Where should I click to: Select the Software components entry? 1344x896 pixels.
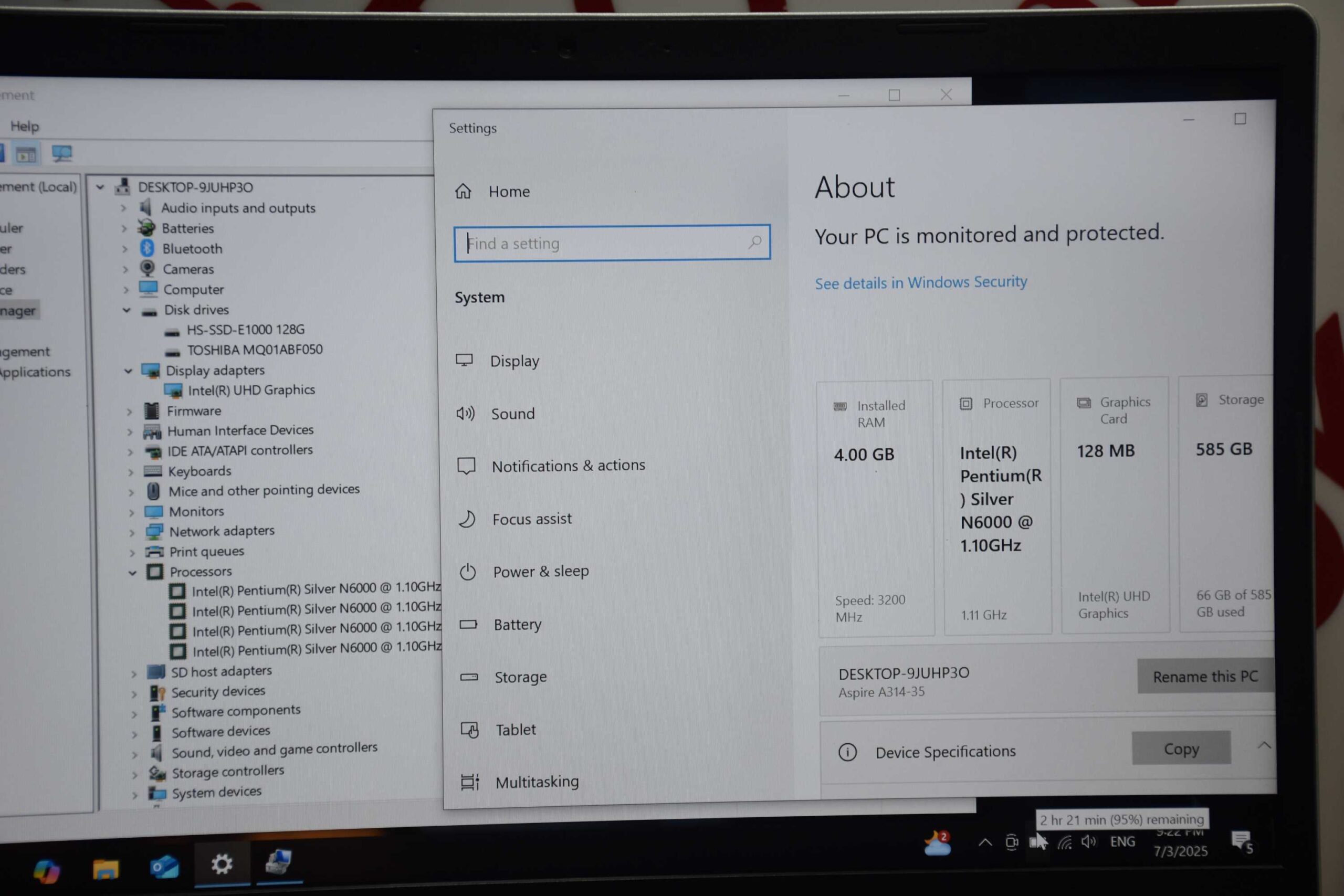pos(235,711)
